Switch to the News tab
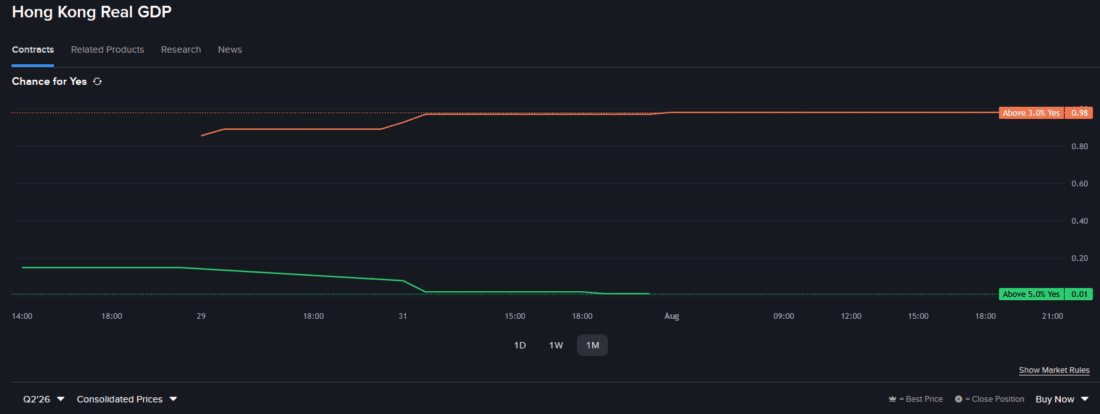The width and height of the screenshot is (1100, 414). [230, 50]
